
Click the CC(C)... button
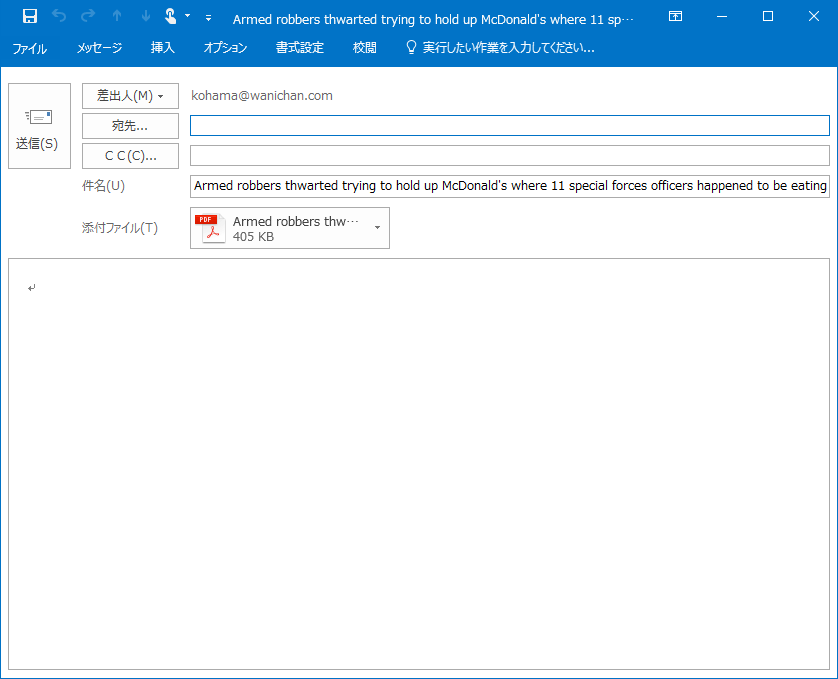coord(130,156)
